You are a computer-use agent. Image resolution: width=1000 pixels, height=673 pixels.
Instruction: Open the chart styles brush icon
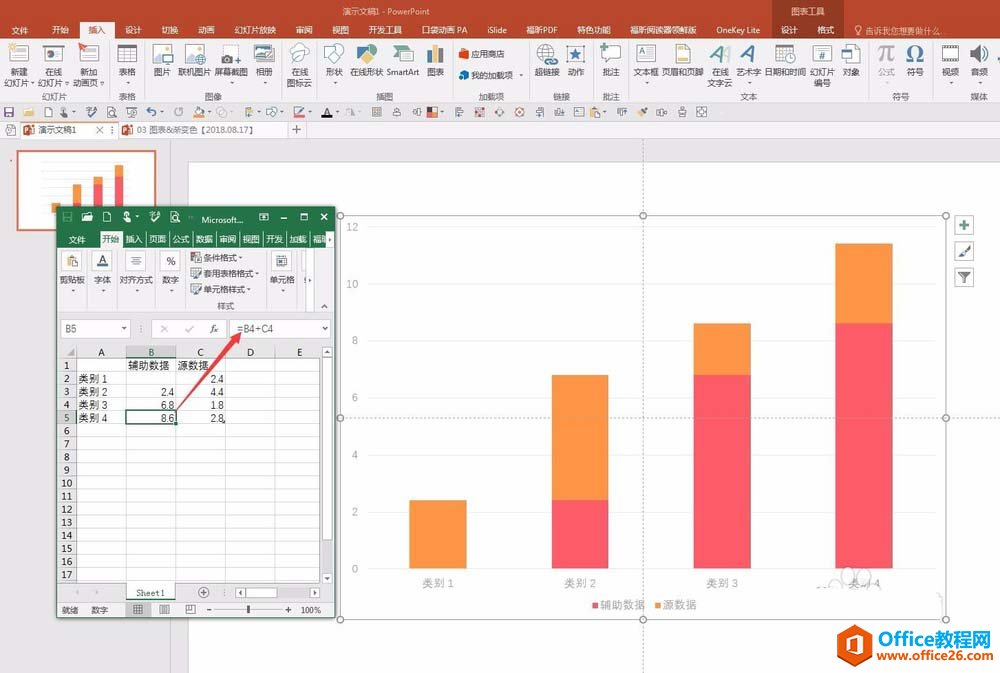(x=964, y=251)
